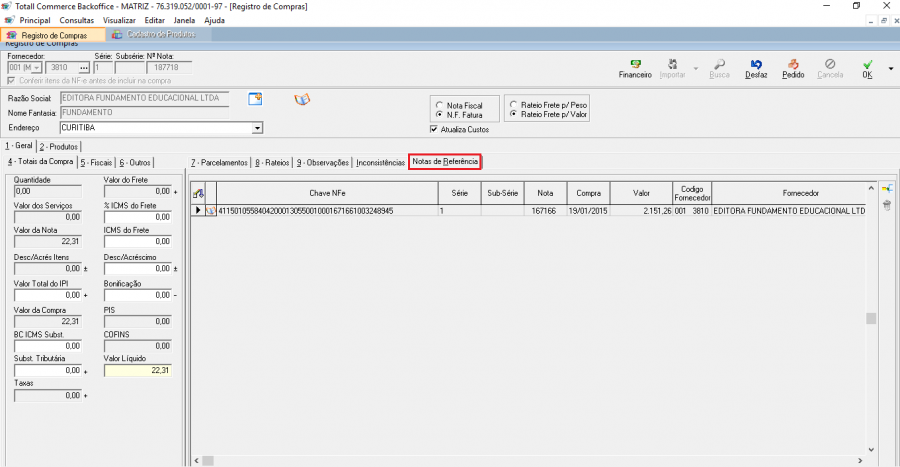The image size is (900, 467).
Task: Click the ellipsis button next to 3810
Action: click(x=84, y=68)
